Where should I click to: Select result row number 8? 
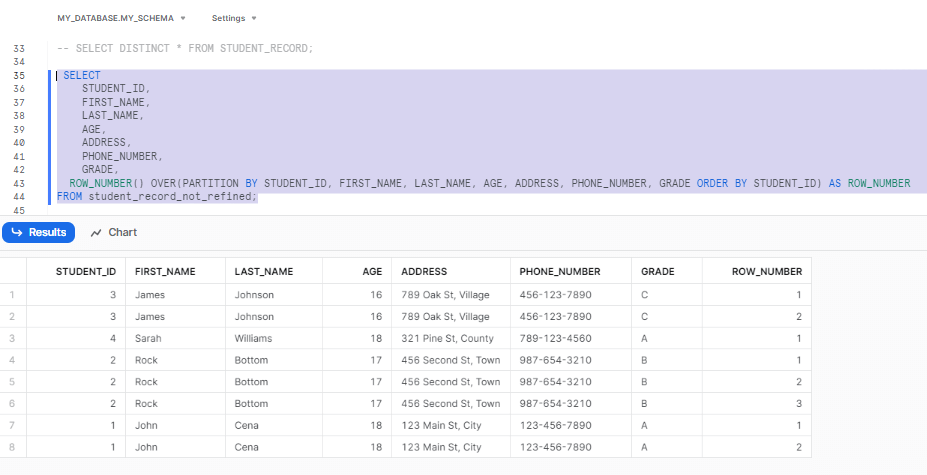[x=12, y=447]
